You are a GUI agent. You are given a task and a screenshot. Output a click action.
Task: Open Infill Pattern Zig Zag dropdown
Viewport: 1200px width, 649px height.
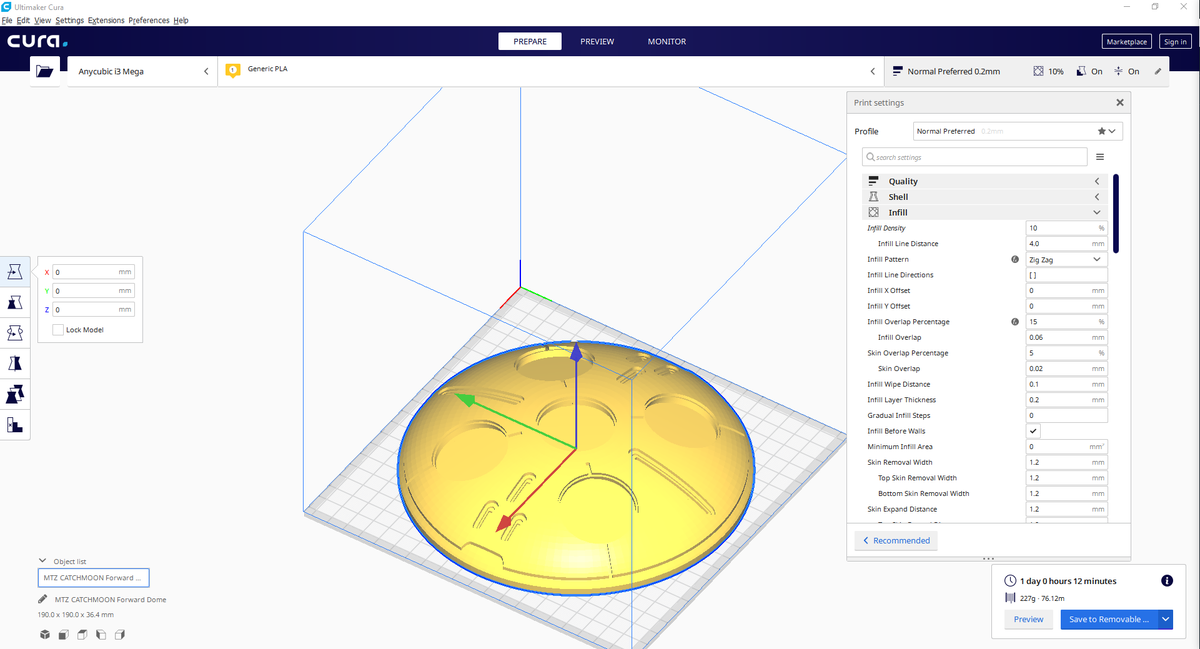click(1067, 259)
